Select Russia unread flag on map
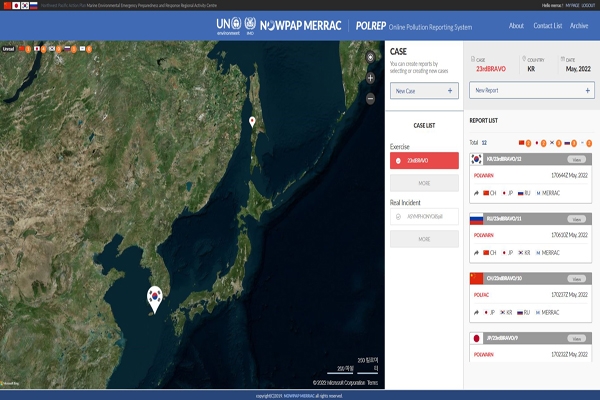This screenshot has width=600, height=400. (x=67, y=49)
